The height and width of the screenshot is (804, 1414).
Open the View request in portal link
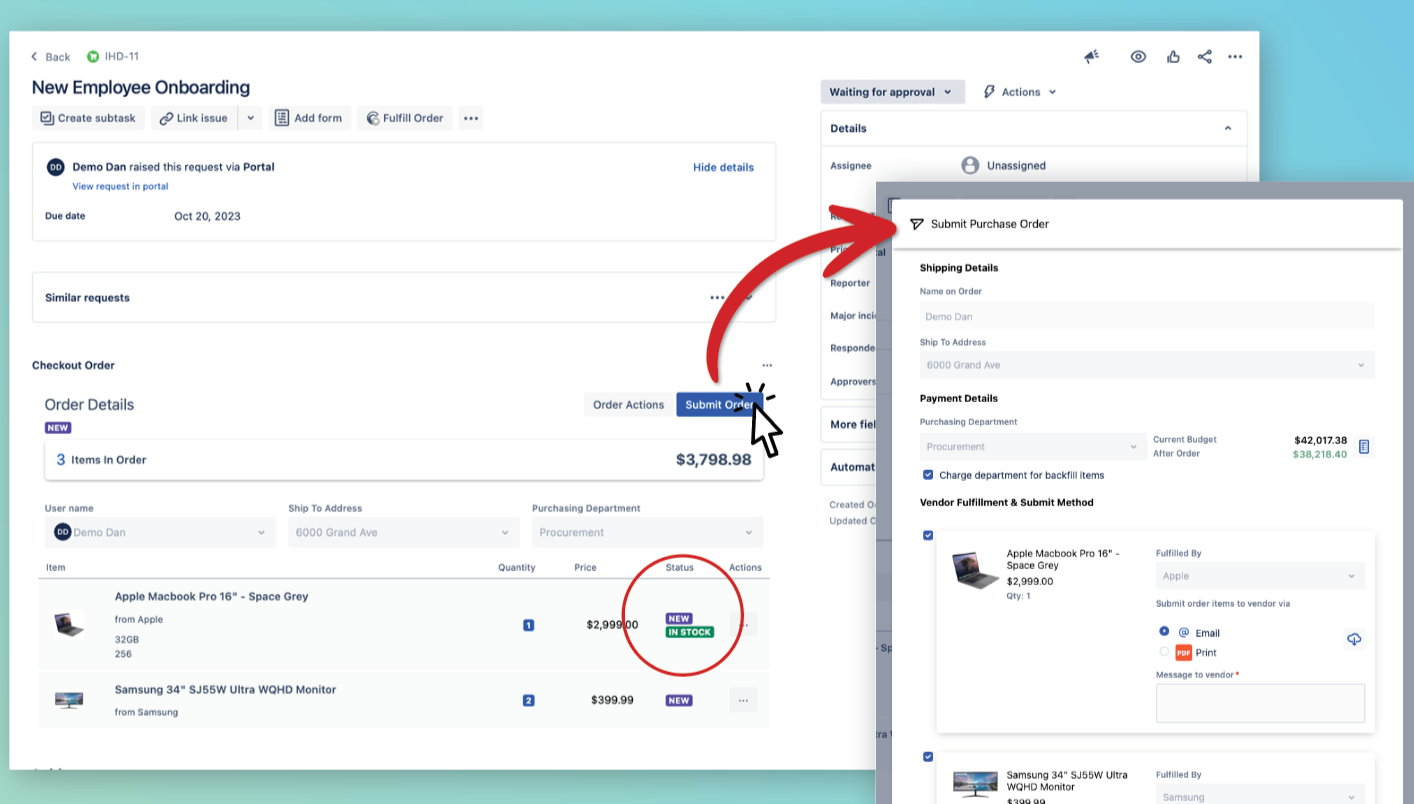click(120, 186)
